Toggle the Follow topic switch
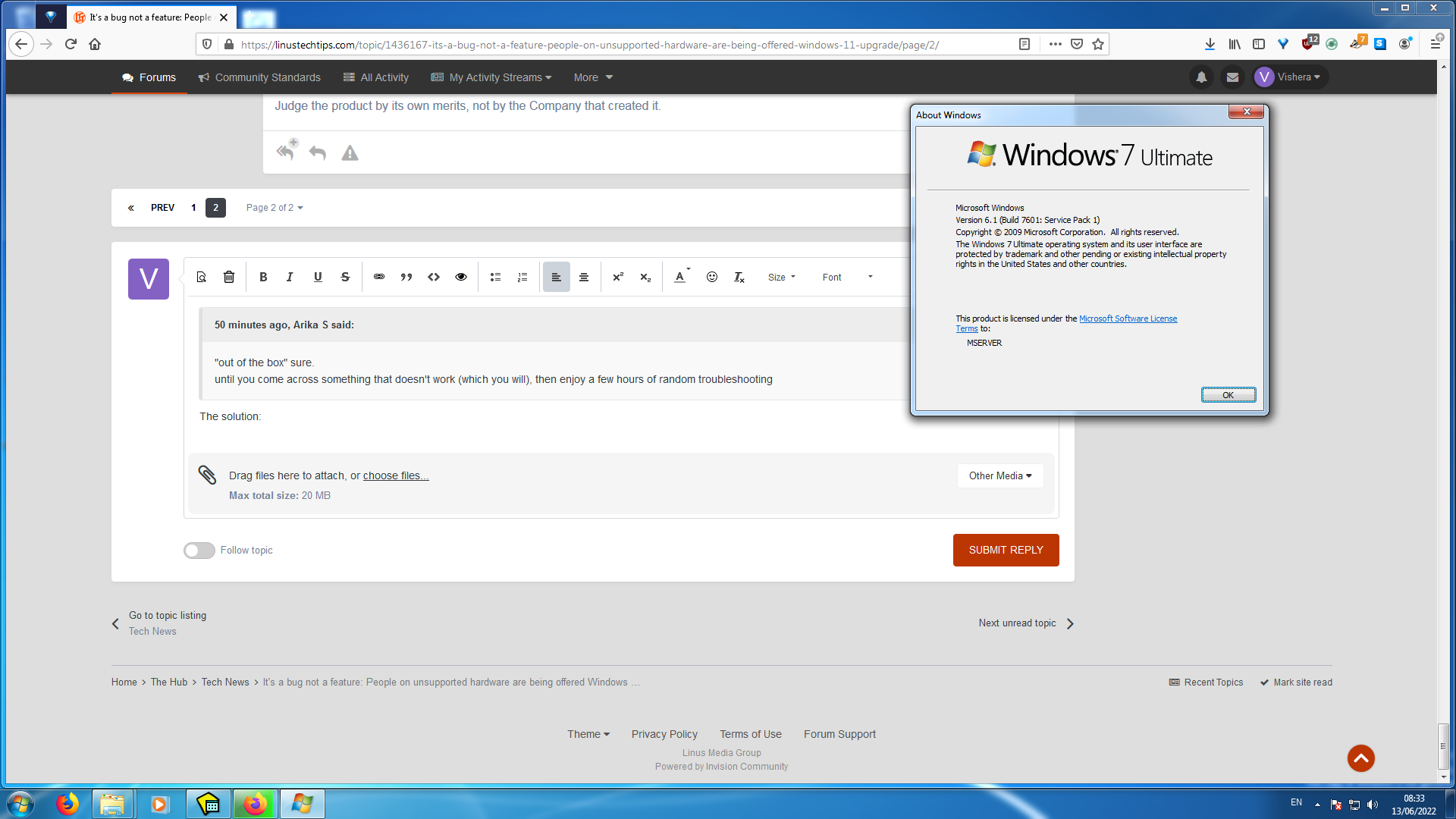 pos(198,549)
